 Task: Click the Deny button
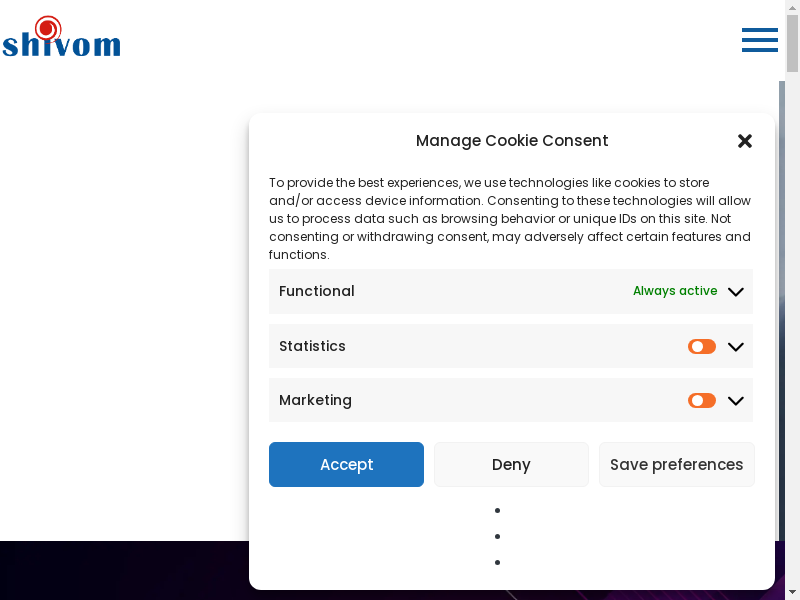pos(511,465)
